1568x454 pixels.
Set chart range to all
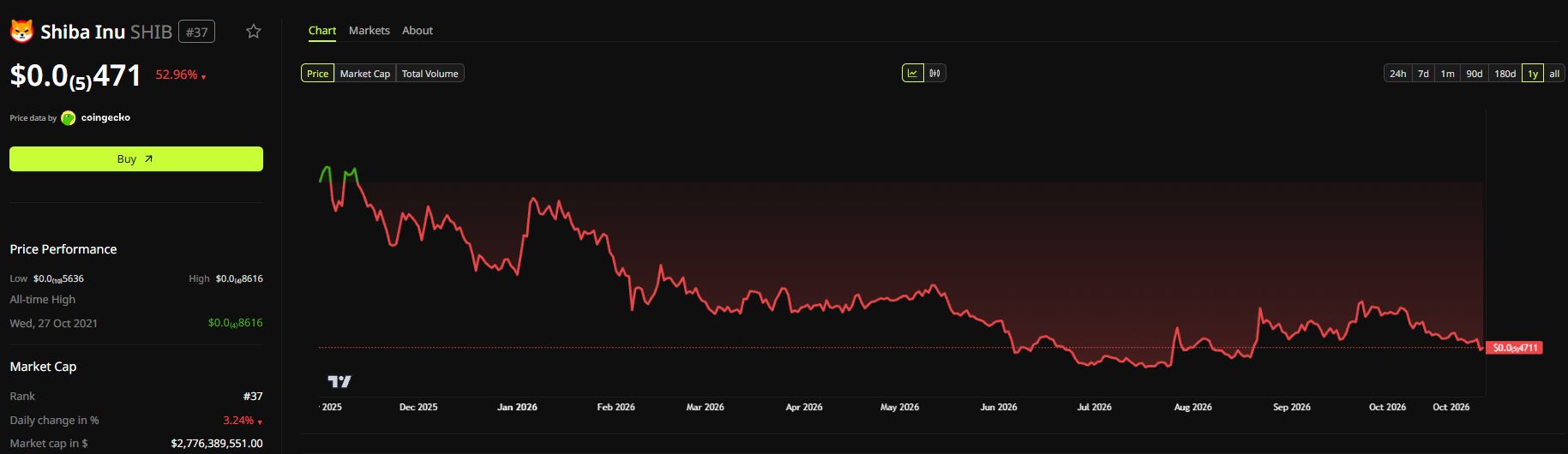point(1554,74)
